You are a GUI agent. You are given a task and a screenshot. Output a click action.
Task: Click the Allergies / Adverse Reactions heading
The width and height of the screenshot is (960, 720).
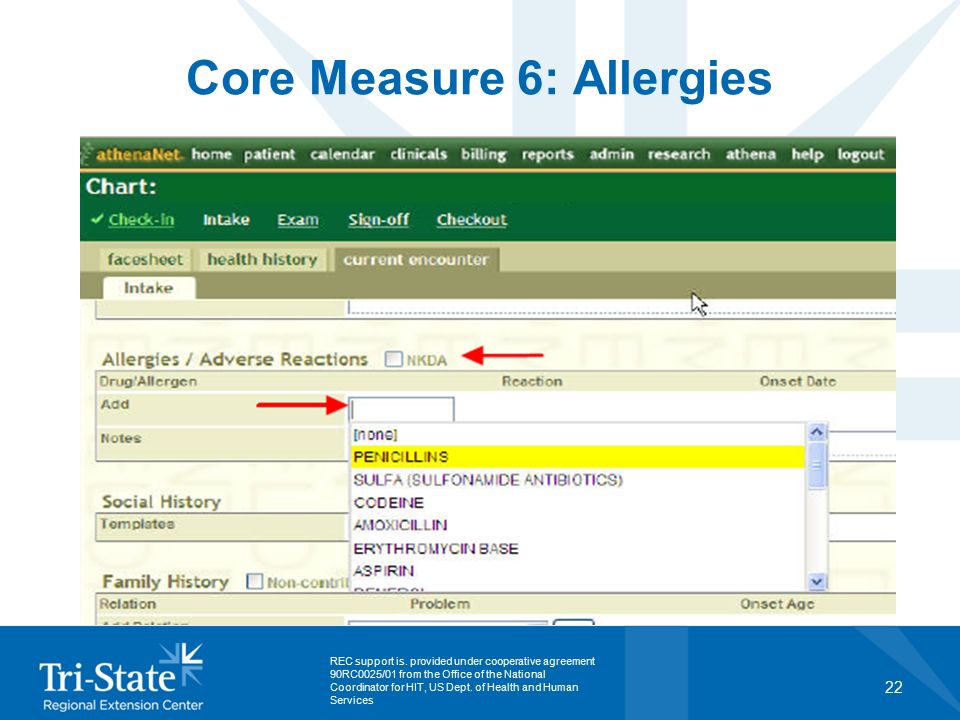click(234, 359)
